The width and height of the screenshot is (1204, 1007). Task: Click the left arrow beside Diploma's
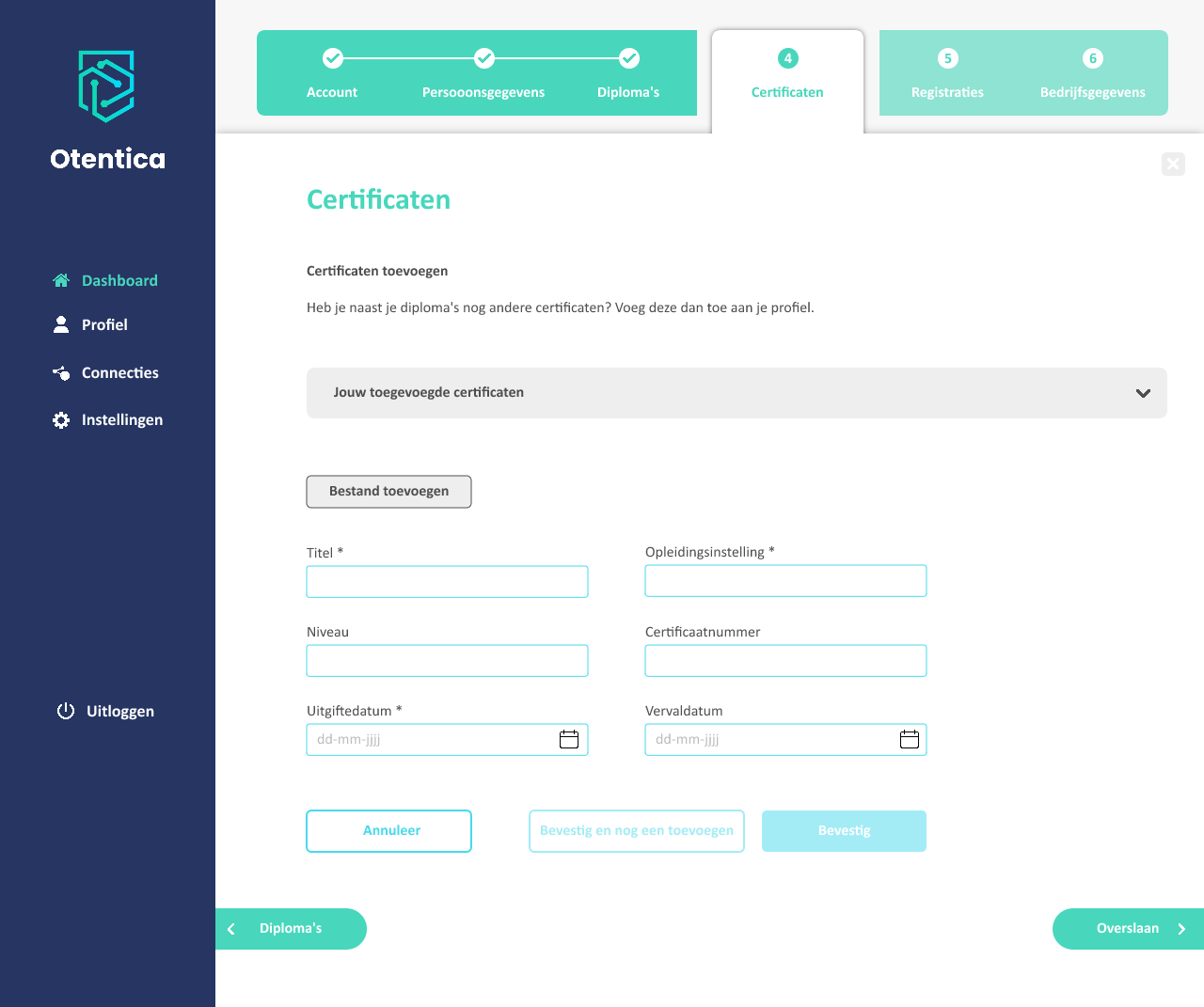click(x=231, y=929)
